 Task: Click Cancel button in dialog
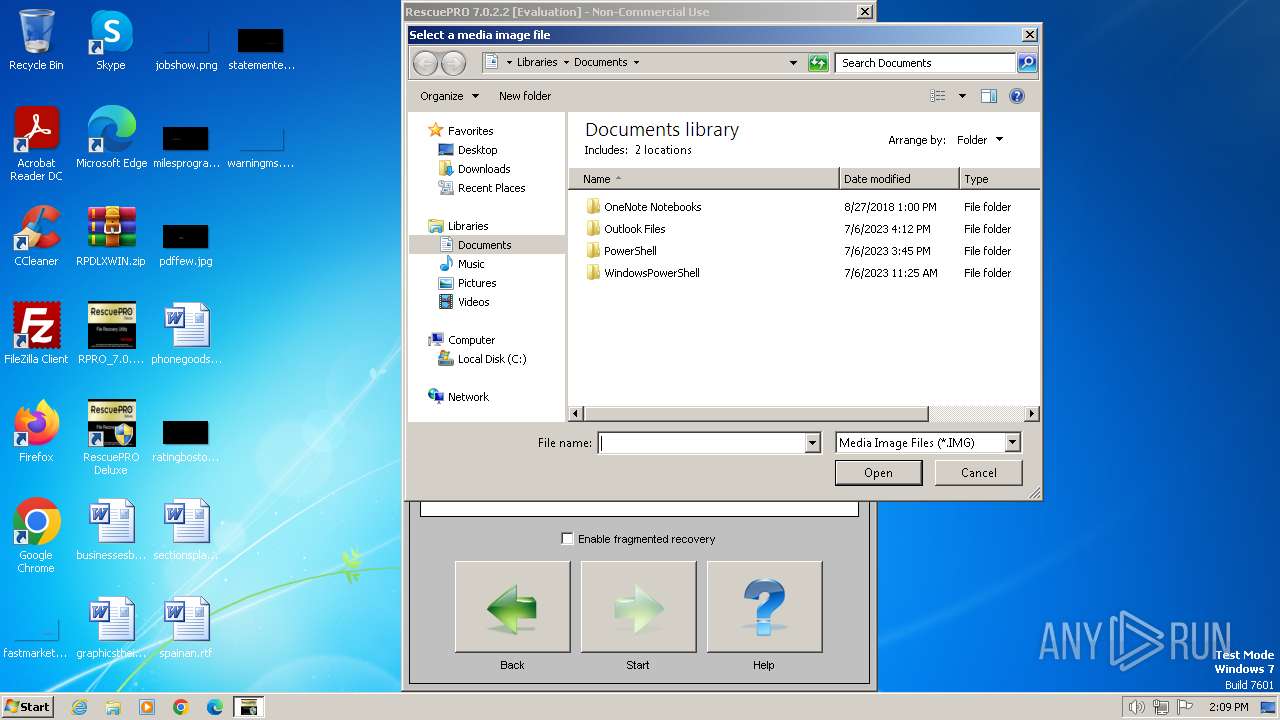coord(978,473)
